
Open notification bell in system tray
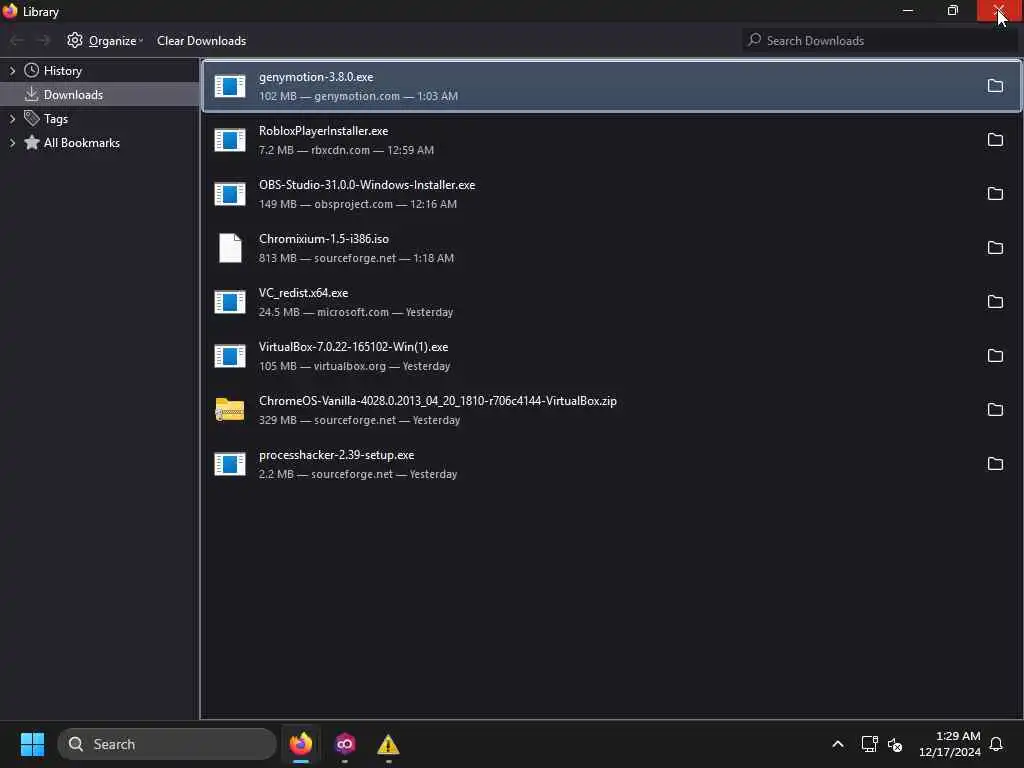[996, 744]
